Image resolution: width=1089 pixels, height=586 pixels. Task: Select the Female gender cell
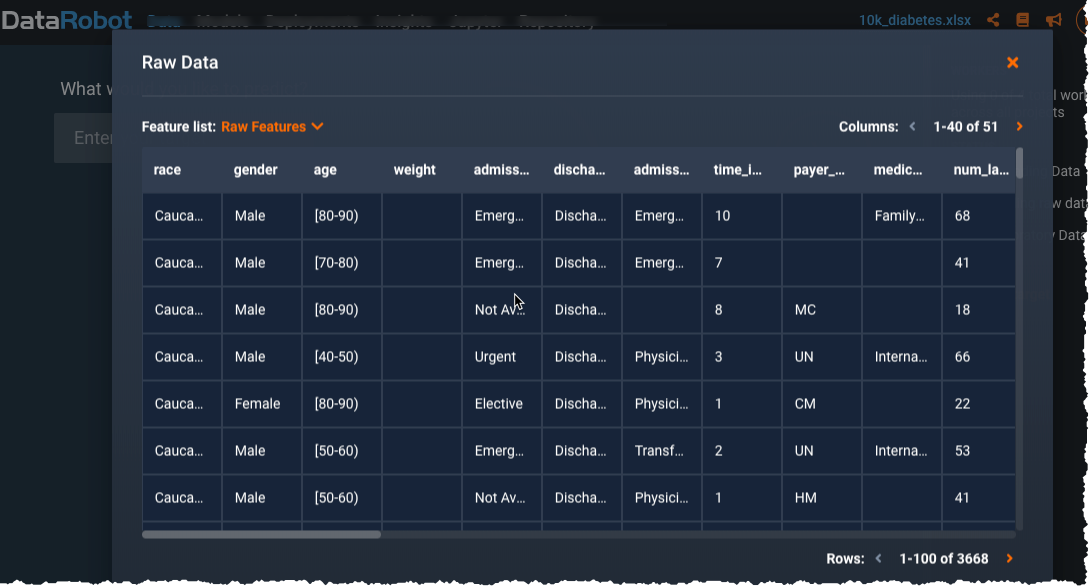(257, 404)
